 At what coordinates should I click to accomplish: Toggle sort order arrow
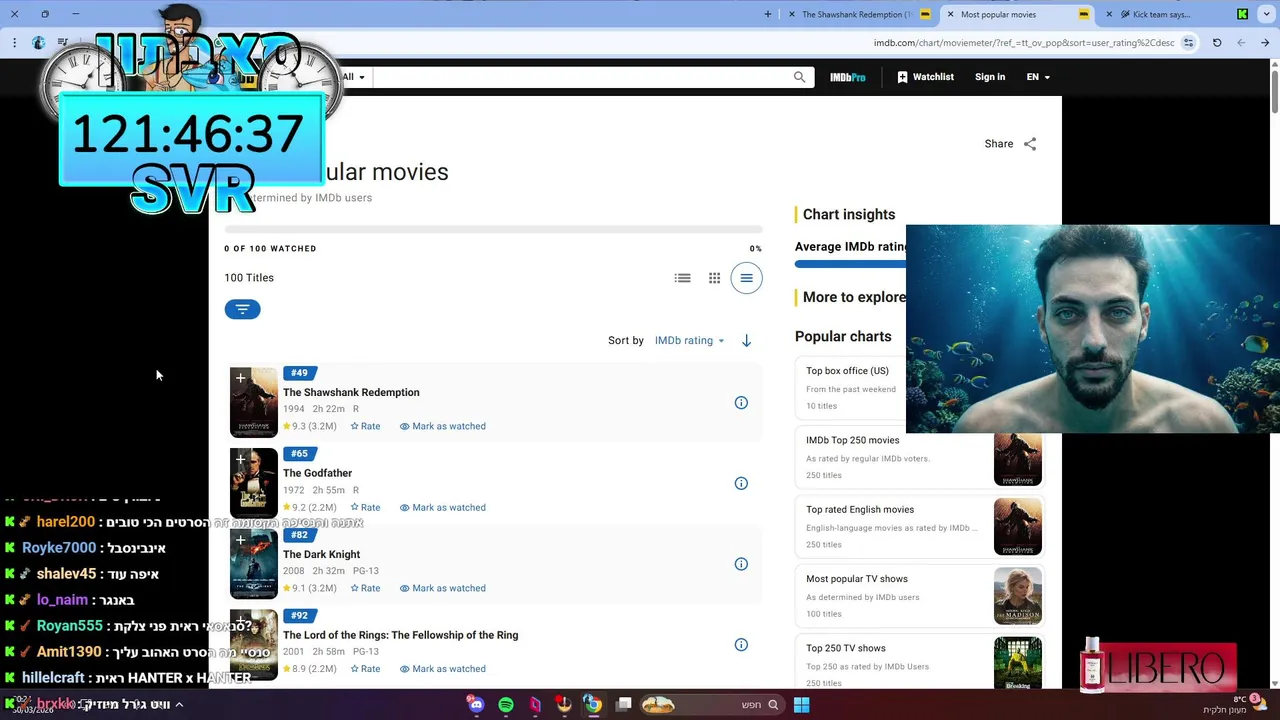coord(746,341)
